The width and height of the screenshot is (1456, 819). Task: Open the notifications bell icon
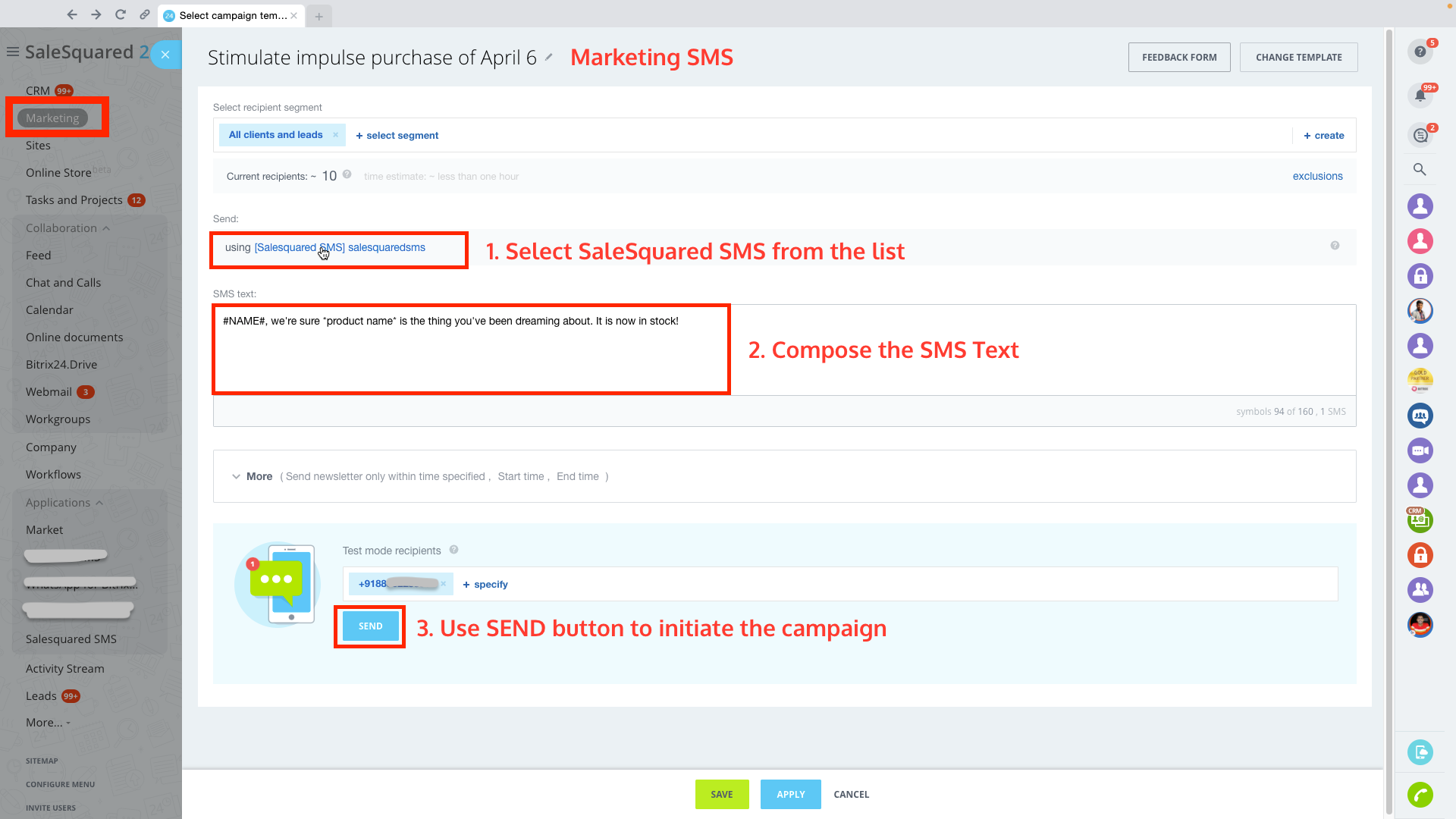[x=1420, y=96]
